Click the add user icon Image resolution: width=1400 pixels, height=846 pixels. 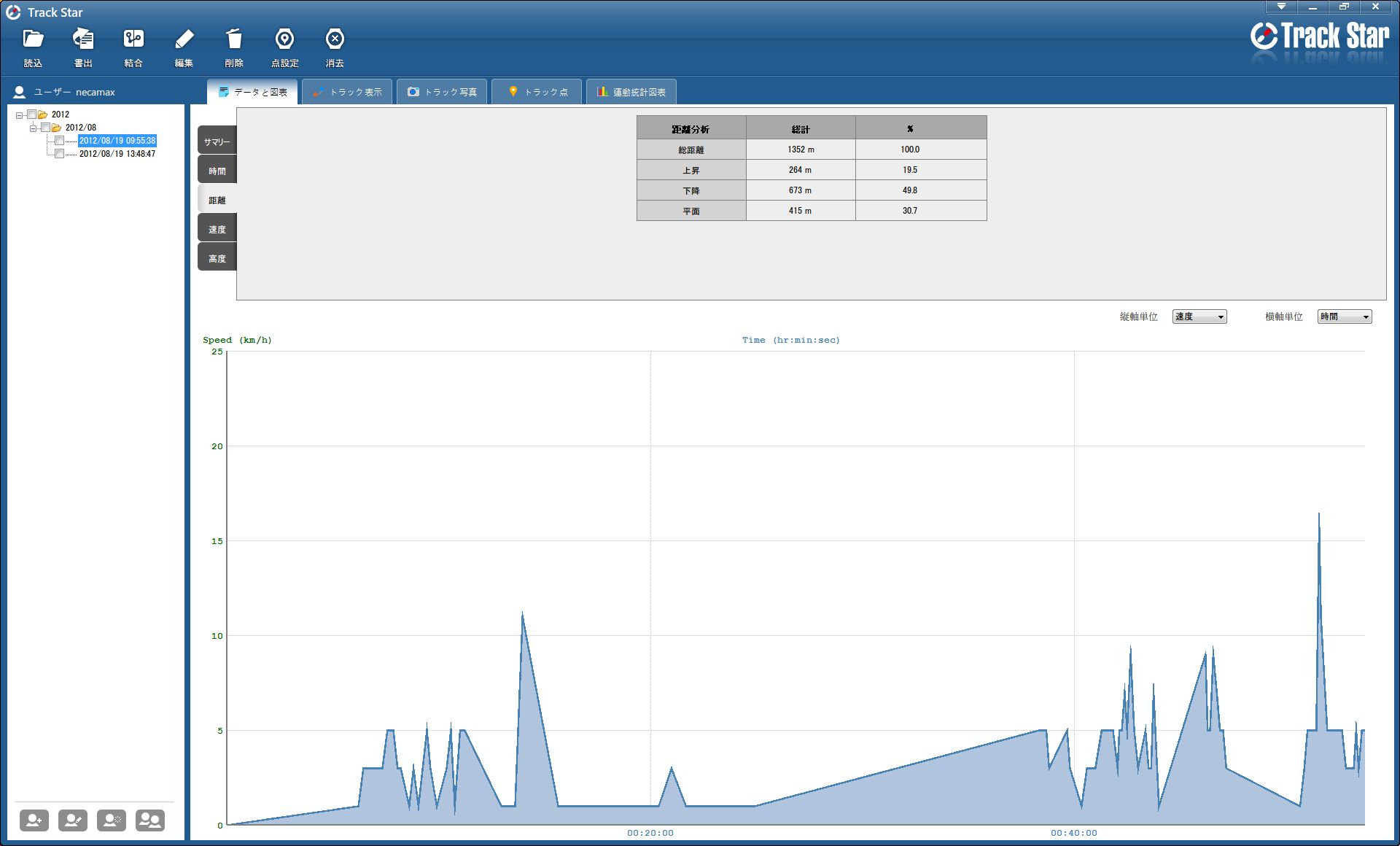coord(34,820)
